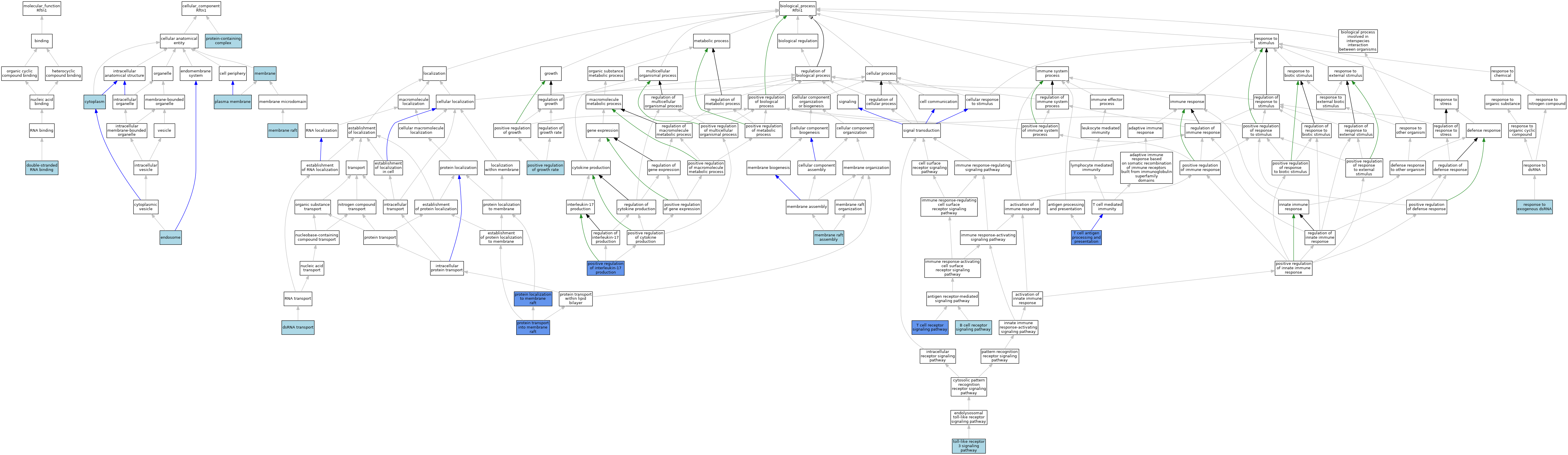
Task: Select 'pattern recognition receptor signaling pathway' node
Action: [x=999, y=356]
